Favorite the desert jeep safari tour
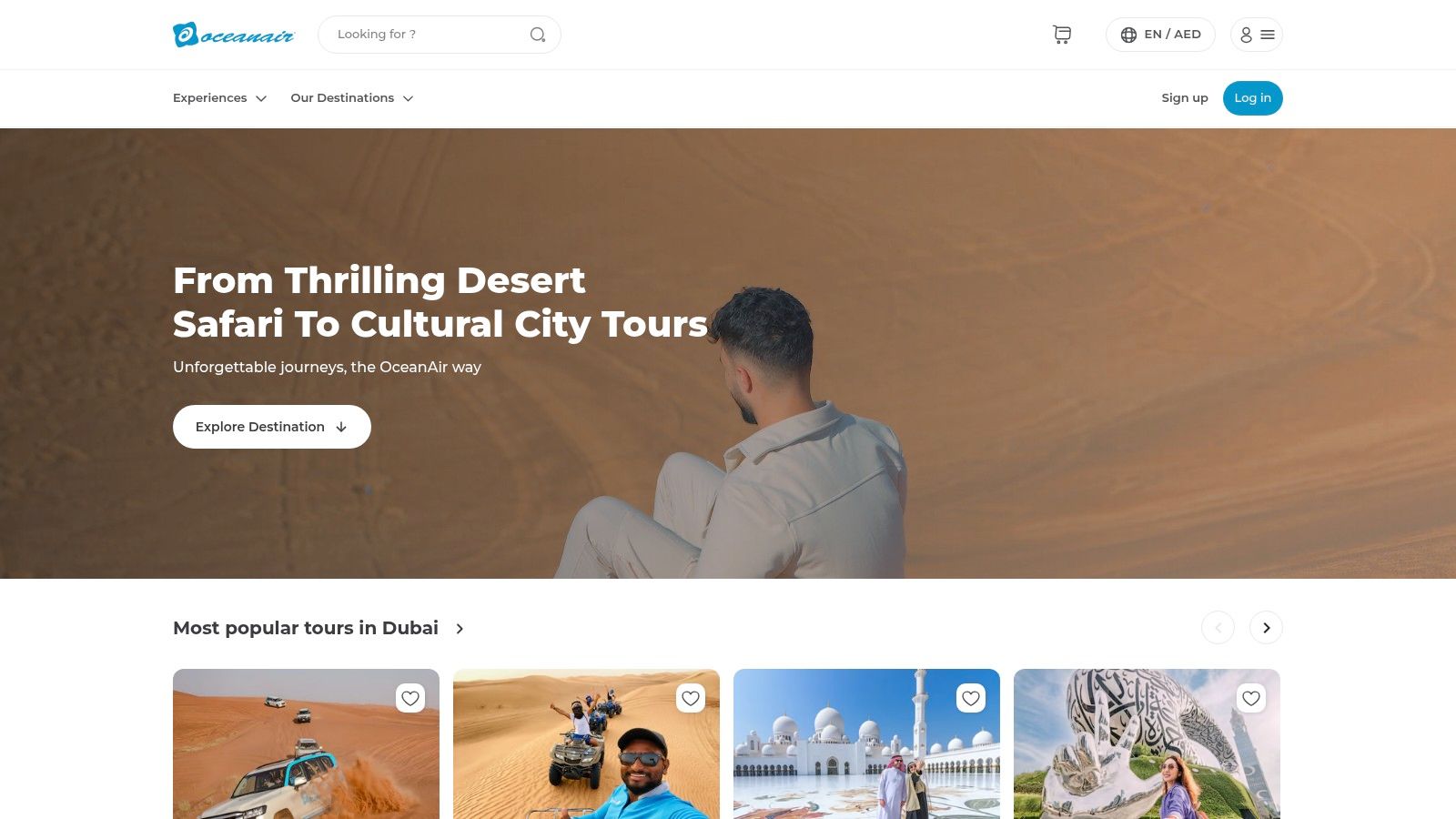 (x=410, y=698)
